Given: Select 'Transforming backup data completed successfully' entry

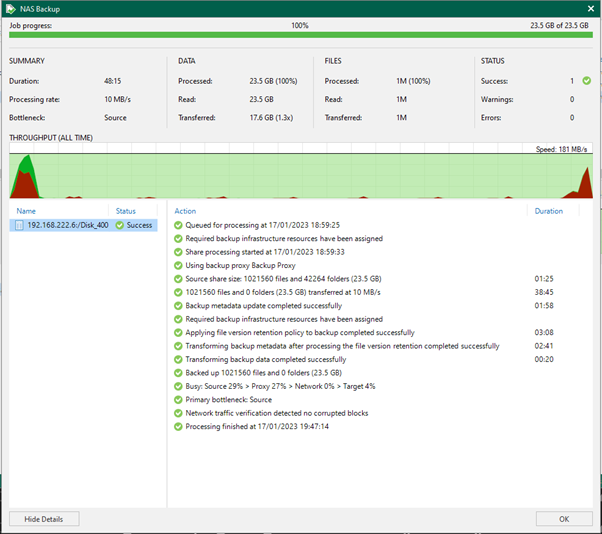Looking at the screenshot, I should (266, 359).
